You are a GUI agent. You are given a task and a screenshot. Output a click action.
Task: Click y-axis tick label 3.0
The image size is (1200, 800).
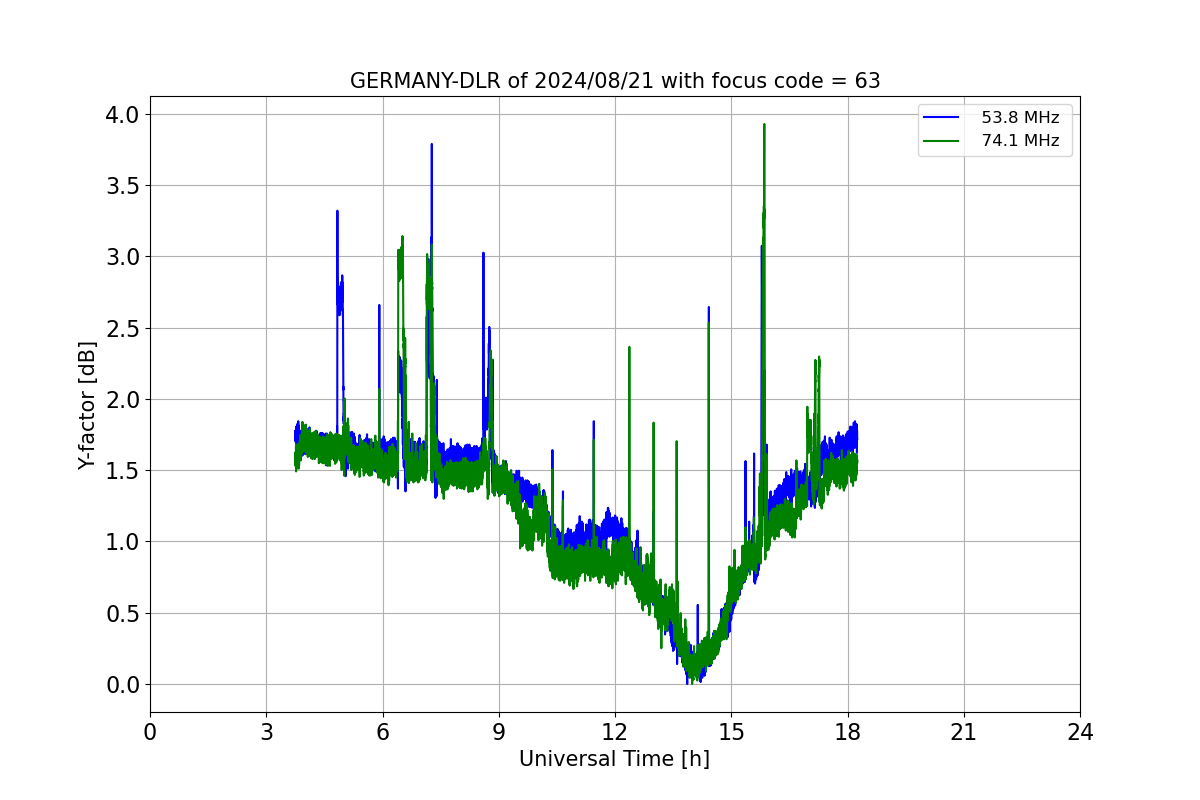click(123, 257)
